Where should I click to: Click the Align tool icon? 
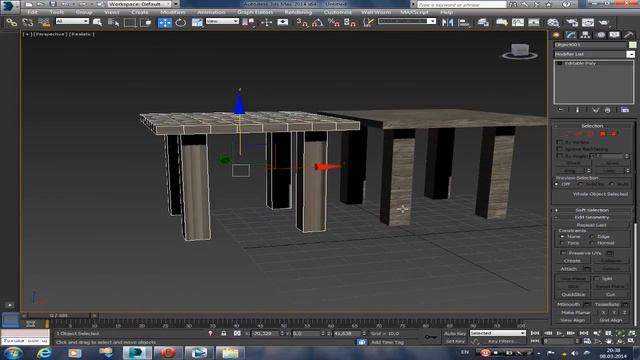coord(464,22)
